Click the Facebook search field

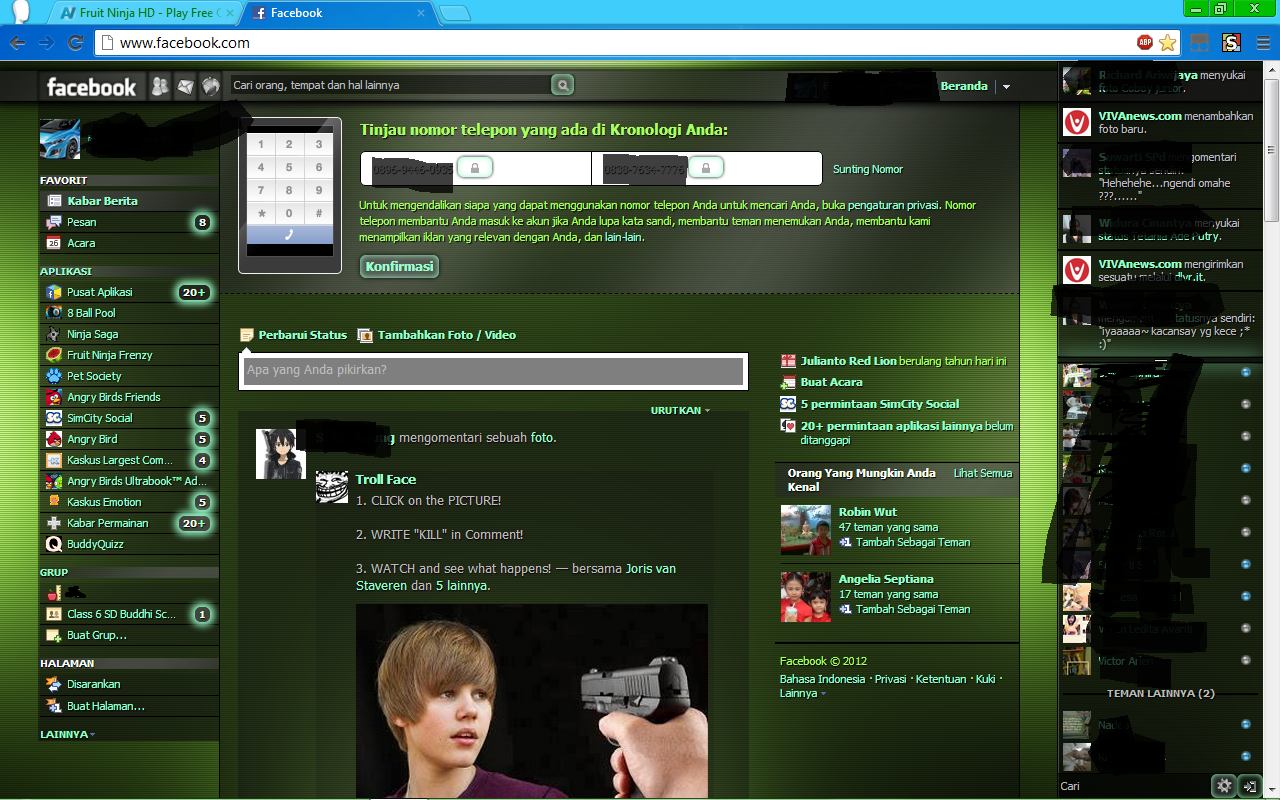pos(391,86)
